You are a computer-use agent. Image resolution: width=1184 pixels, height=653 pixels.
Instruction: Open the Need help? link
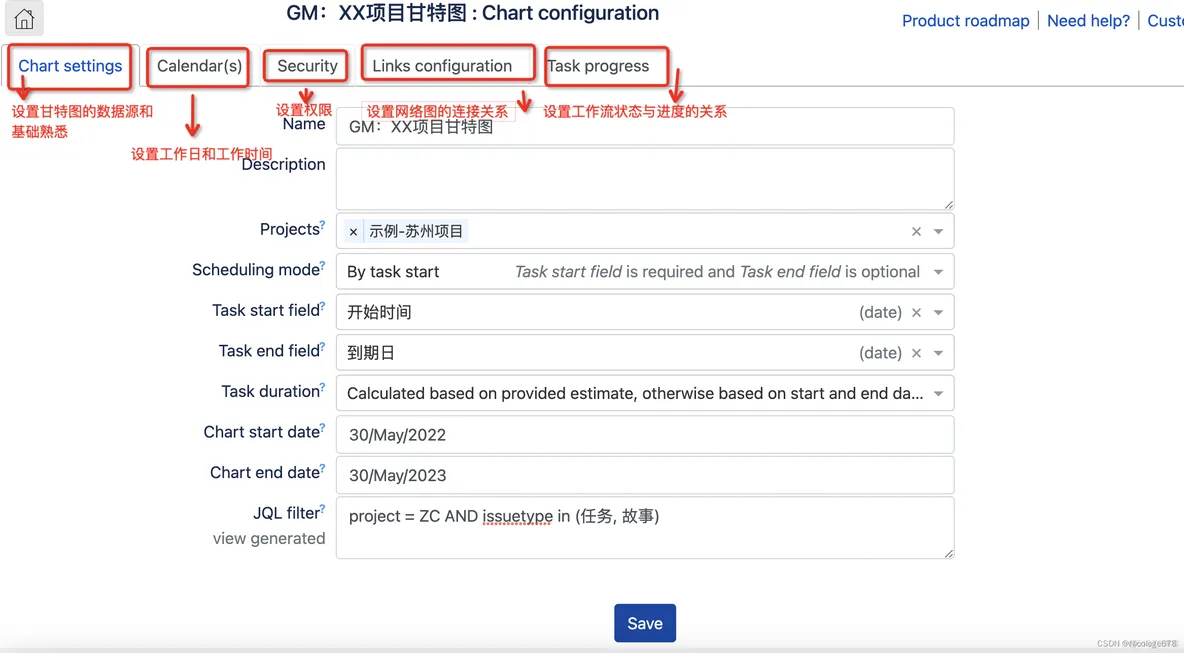(1088, 21)
